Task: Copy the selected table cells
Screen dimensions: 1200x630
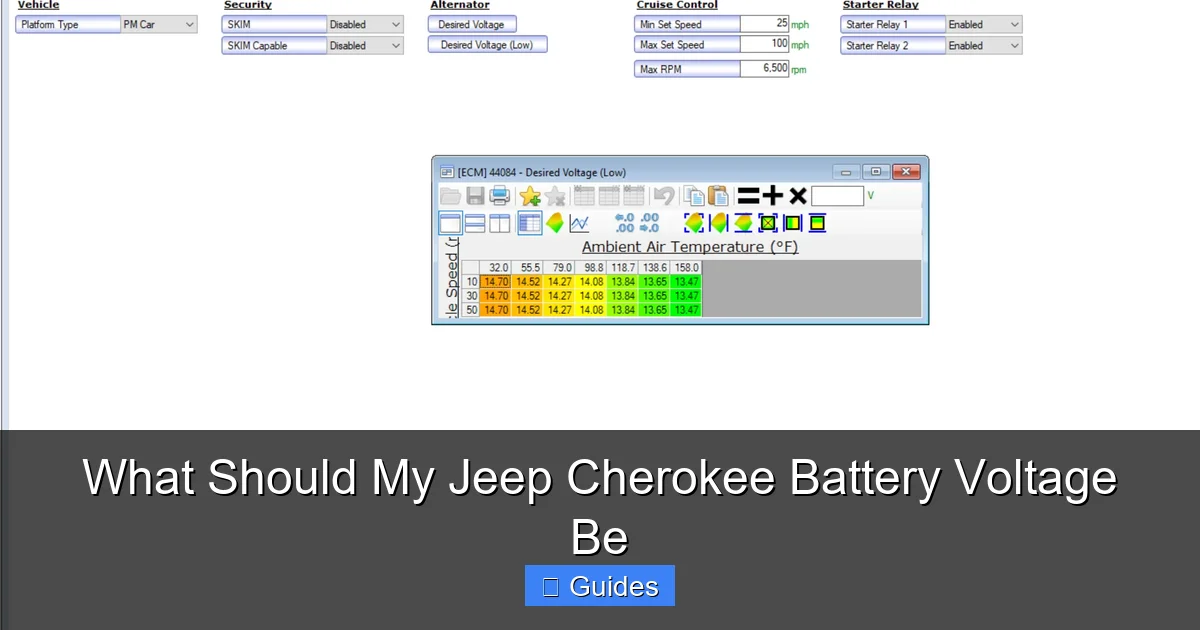Action: pos(691,196)
